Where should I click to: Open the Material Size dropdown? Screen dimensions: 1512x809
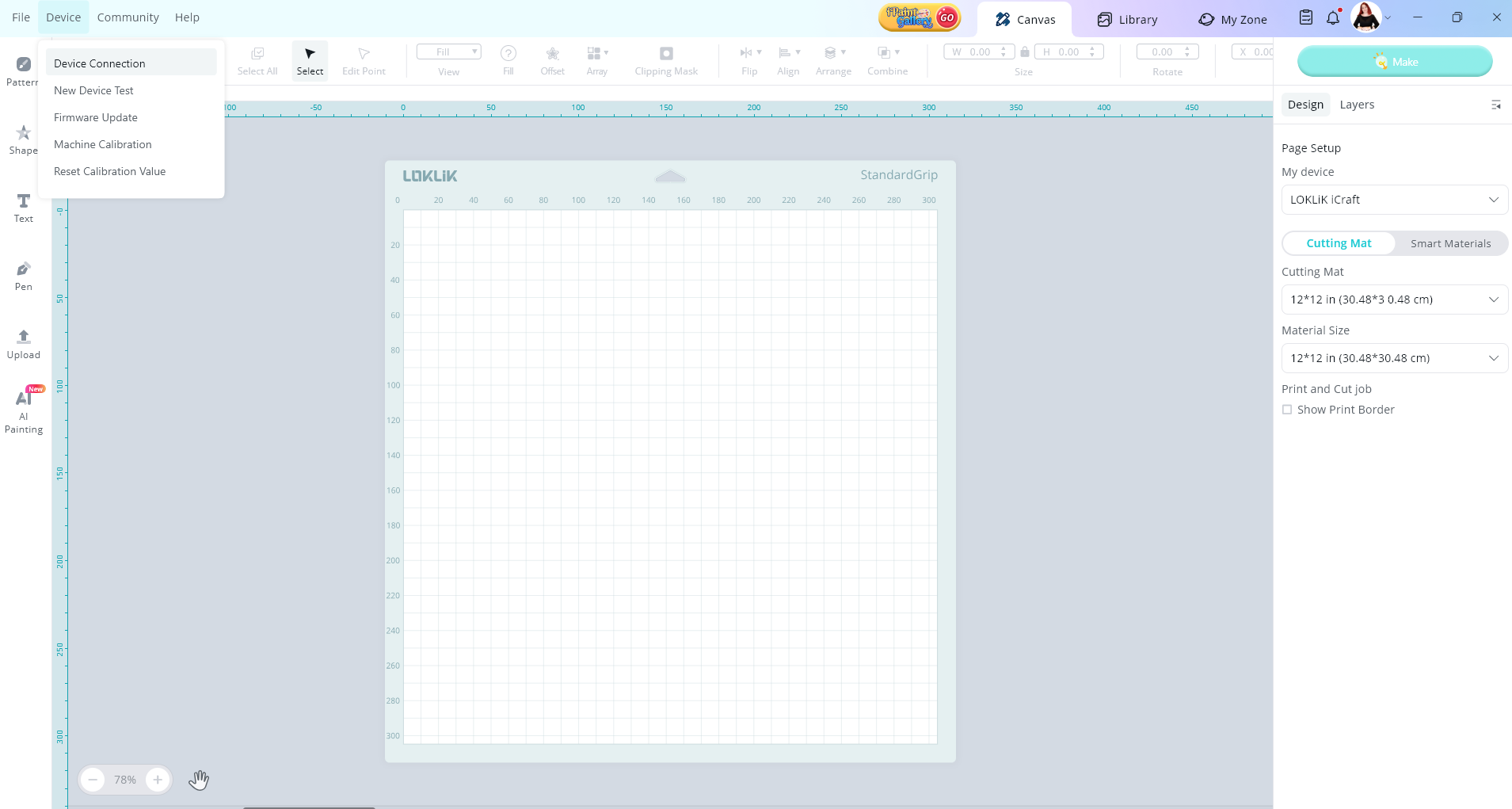click(1394, 358)
